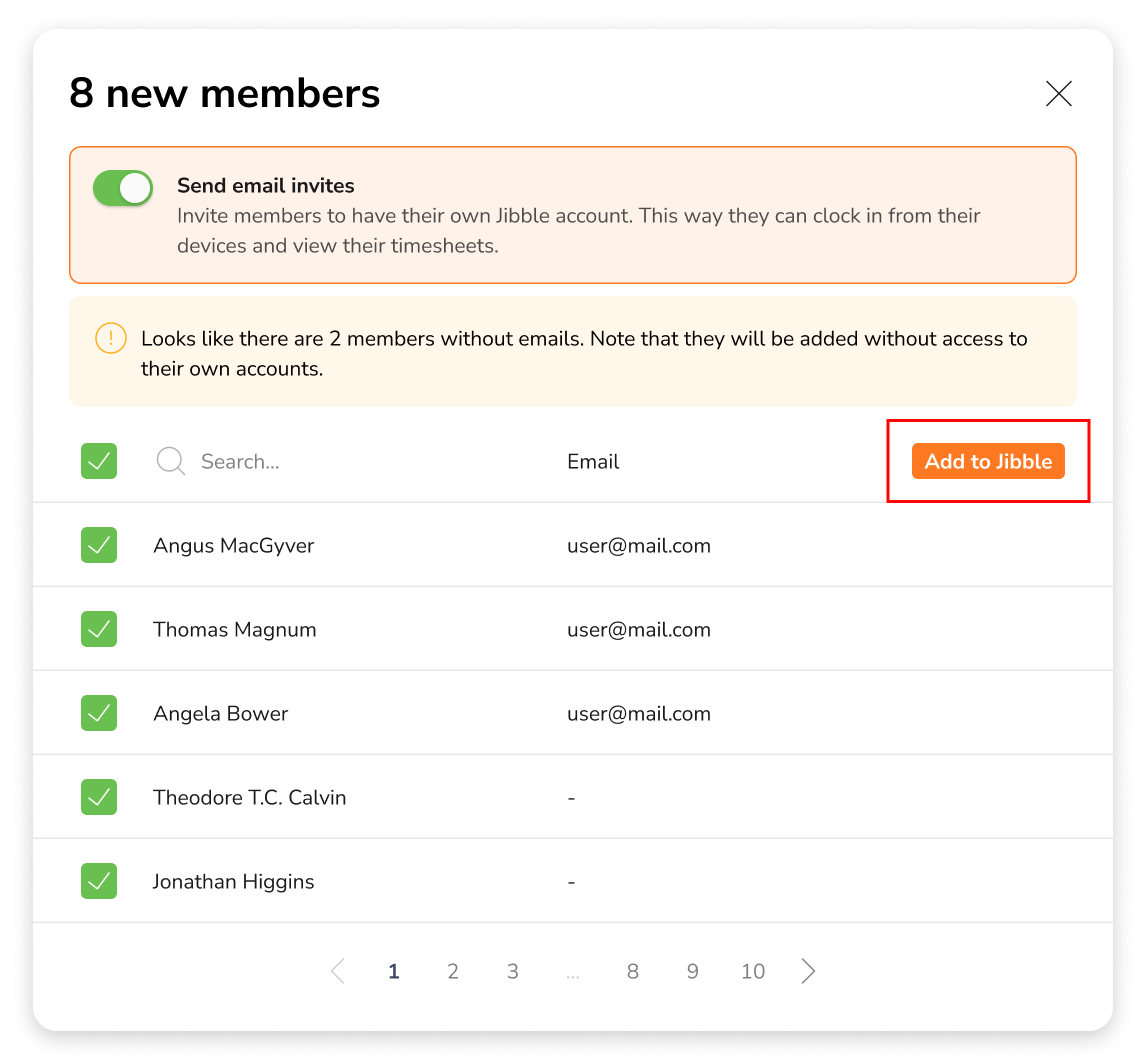This screenshot has width=1145, height=1058.
Task: Close the 8 new members dialog
Action: click(1058, 93)
